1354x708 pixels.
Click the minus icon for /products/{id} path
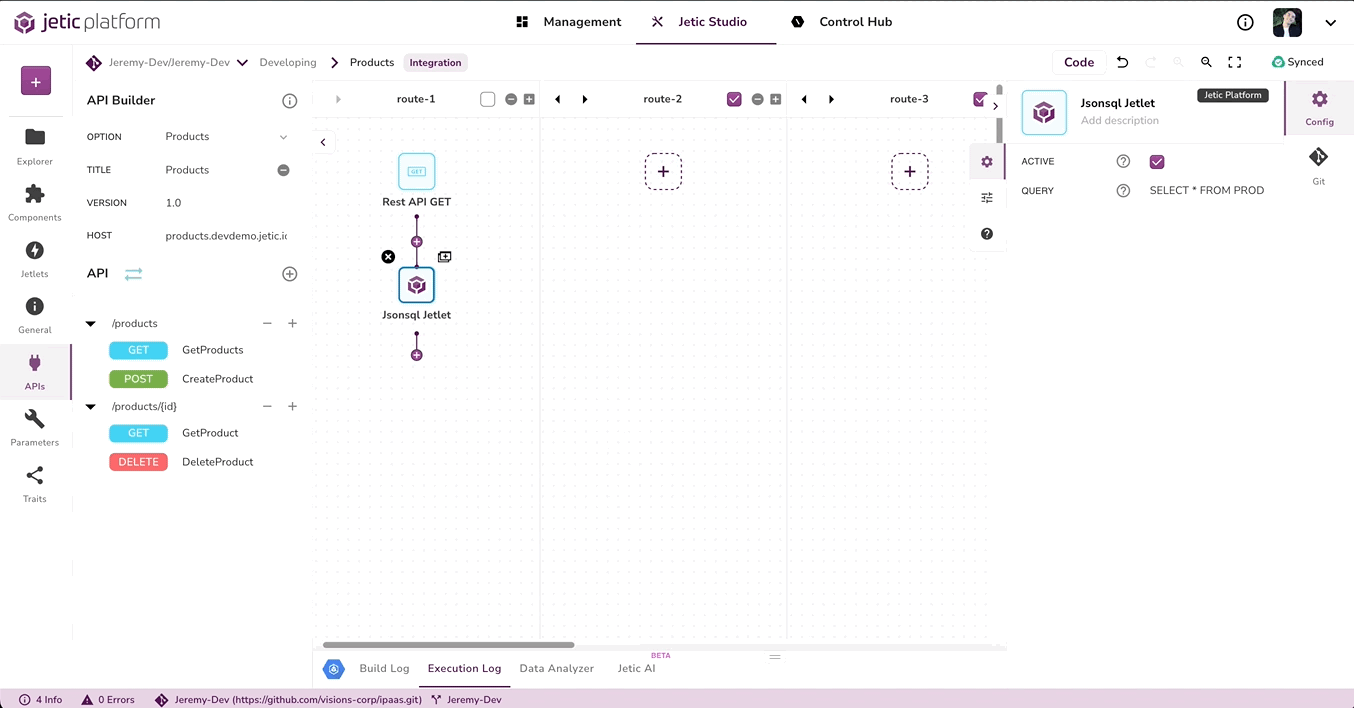267,407
